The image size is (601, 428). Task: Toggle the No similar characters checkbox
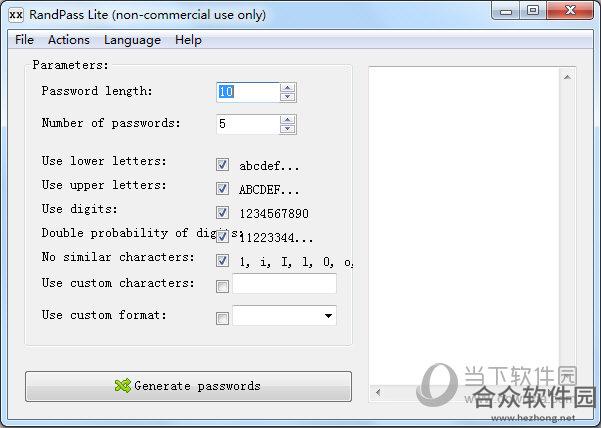(x=222, y=261)
